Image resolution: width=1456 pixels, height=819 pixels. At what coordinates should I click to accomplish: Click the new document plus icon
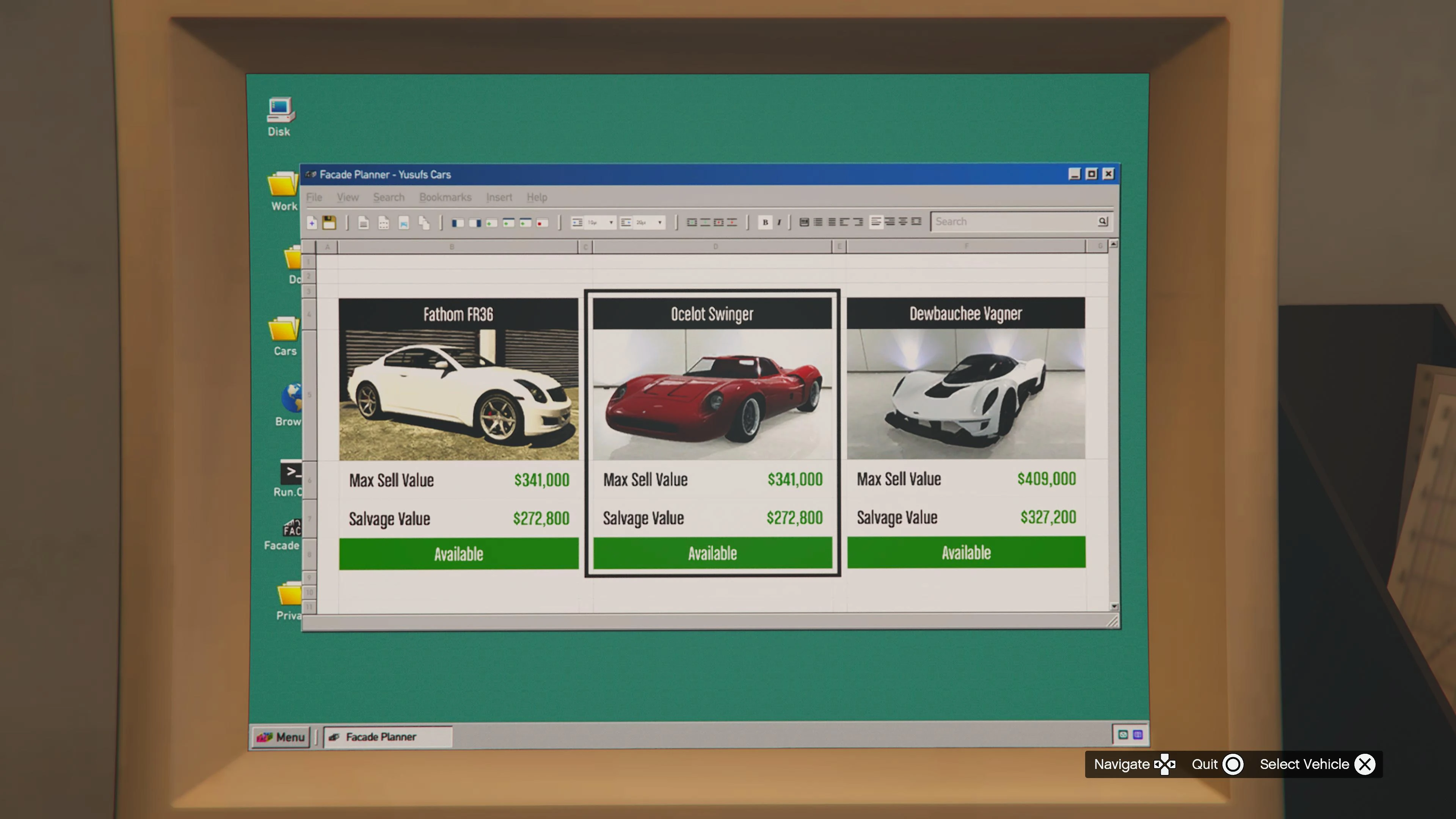click(x=311, y=223)
